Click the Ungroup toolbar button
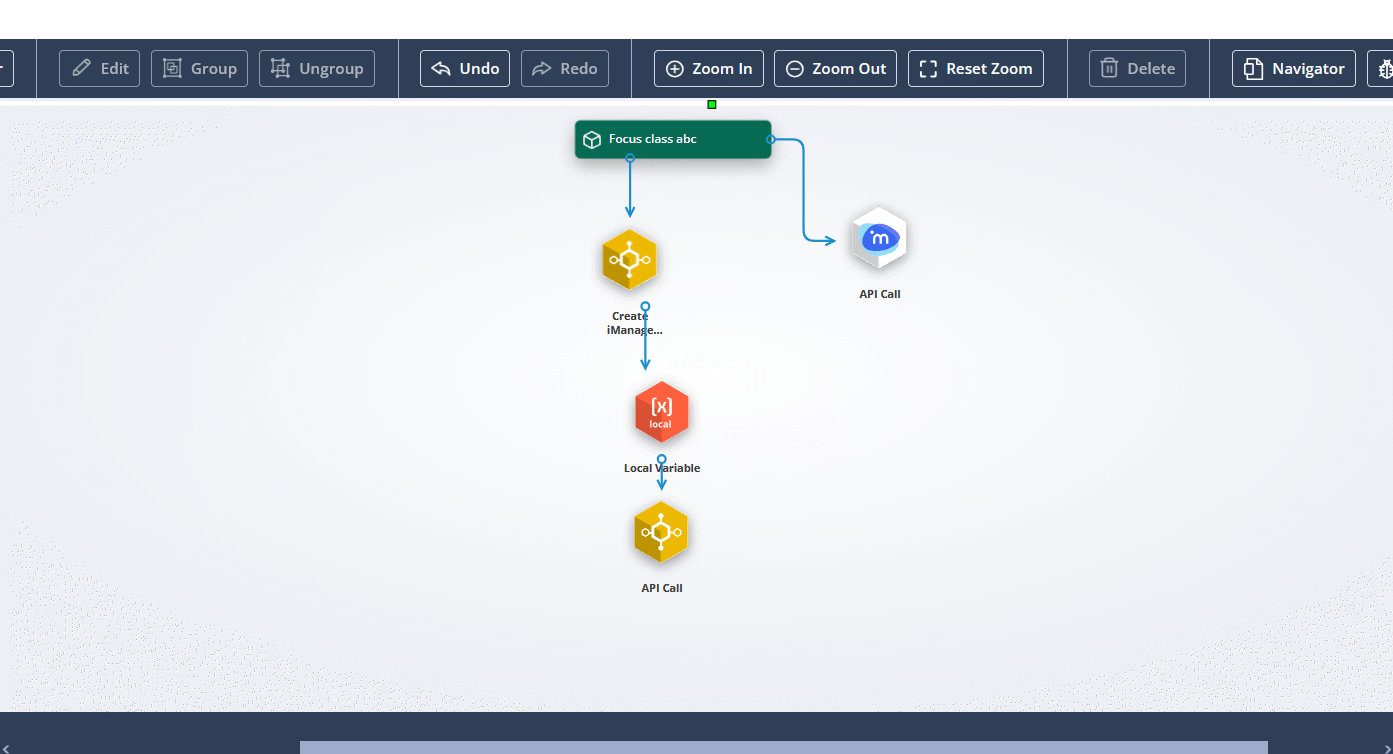The image size is (1393, 754). [317, 68]
